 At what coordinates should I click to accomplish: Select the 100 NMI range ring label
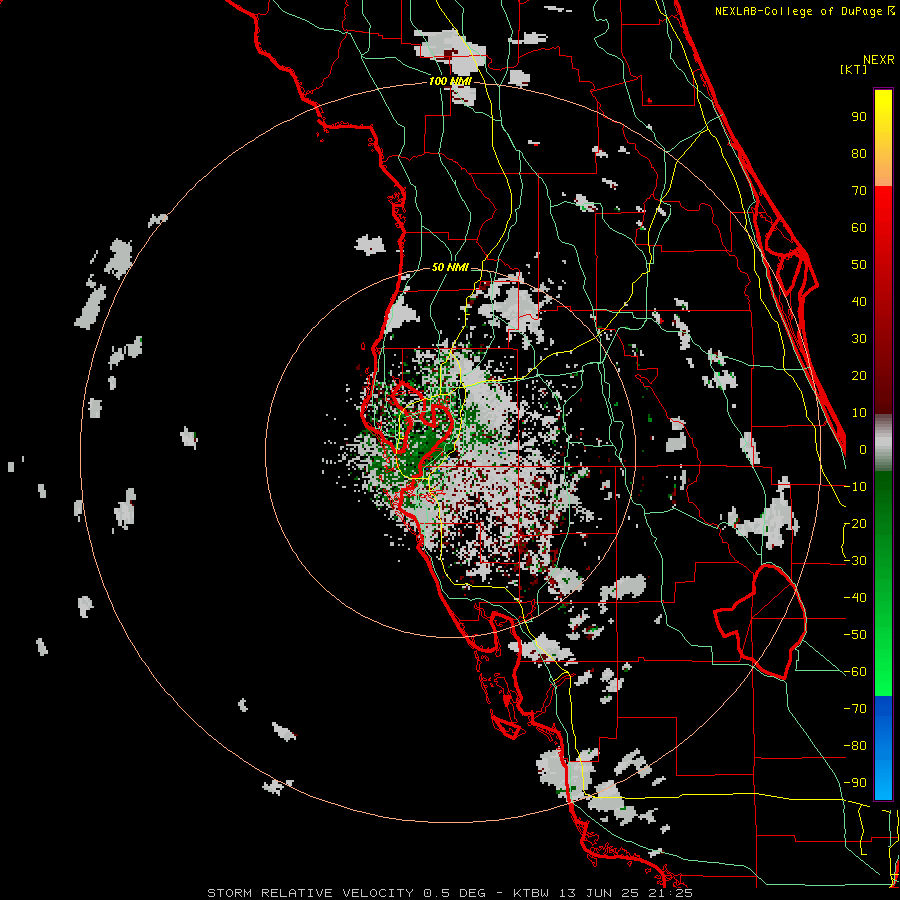pos(450,82)
